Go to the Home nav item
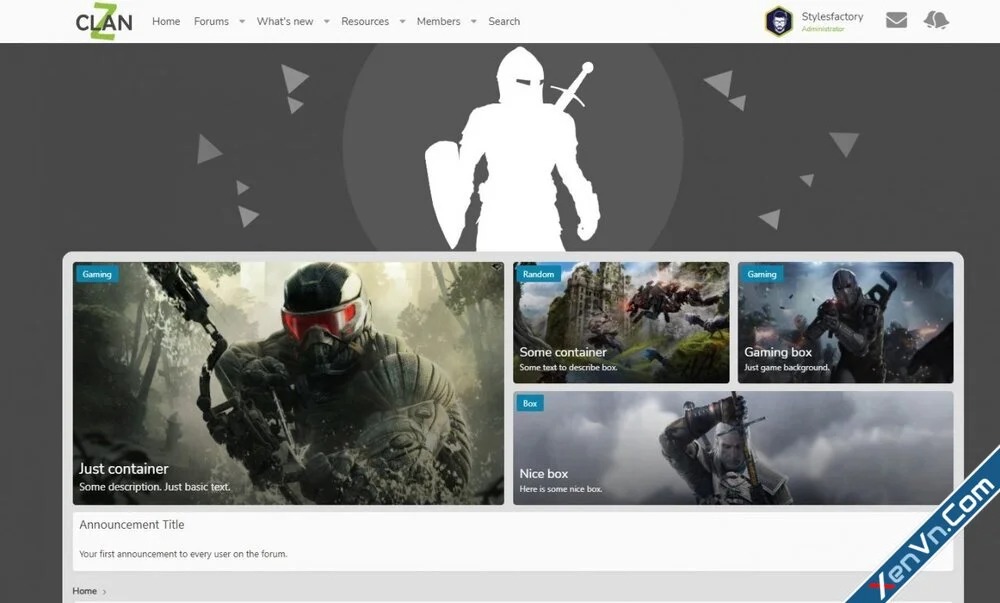The image size is (1000, 603). pos(166,21)
